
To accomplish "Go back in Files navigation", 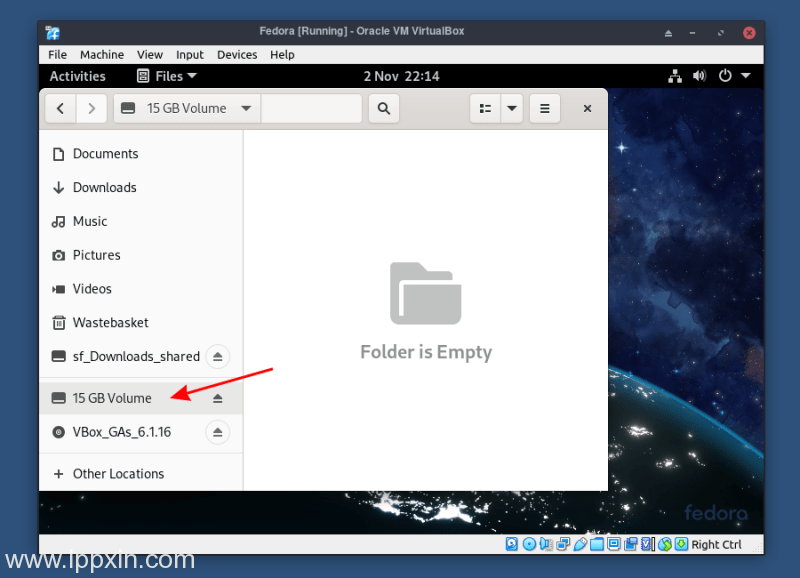I will [x=61, y=108].
